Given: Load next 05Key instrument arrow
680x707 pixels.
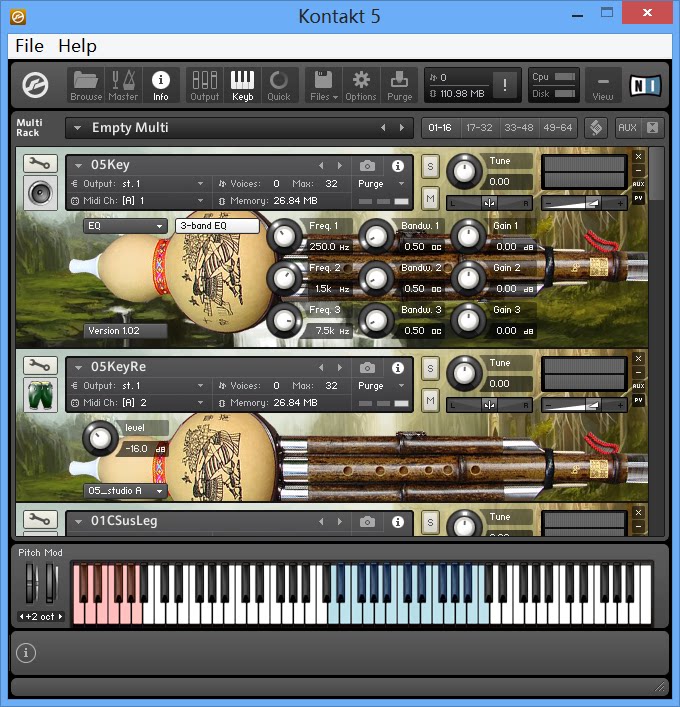Looking at the screenshot, I should click(340, 165).
